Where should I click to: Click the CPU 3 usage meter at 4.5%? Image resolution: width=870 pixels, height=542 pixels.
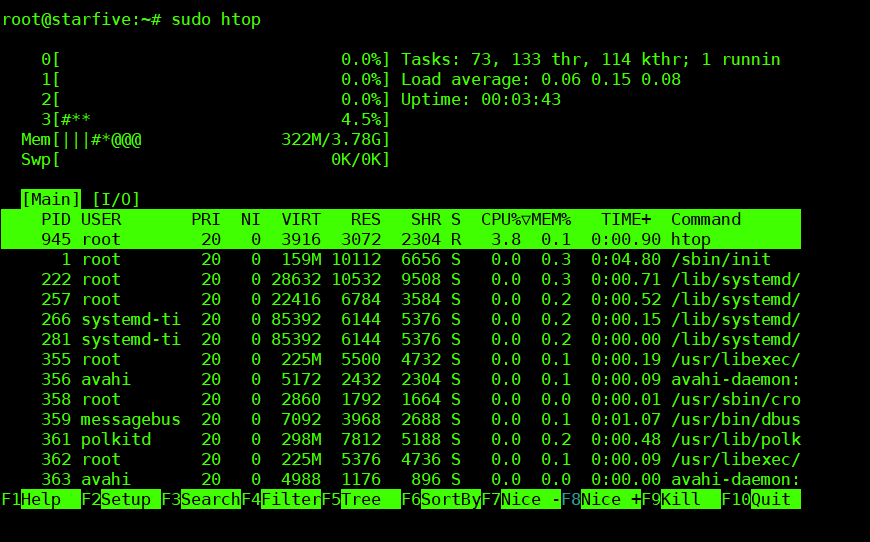216,119
